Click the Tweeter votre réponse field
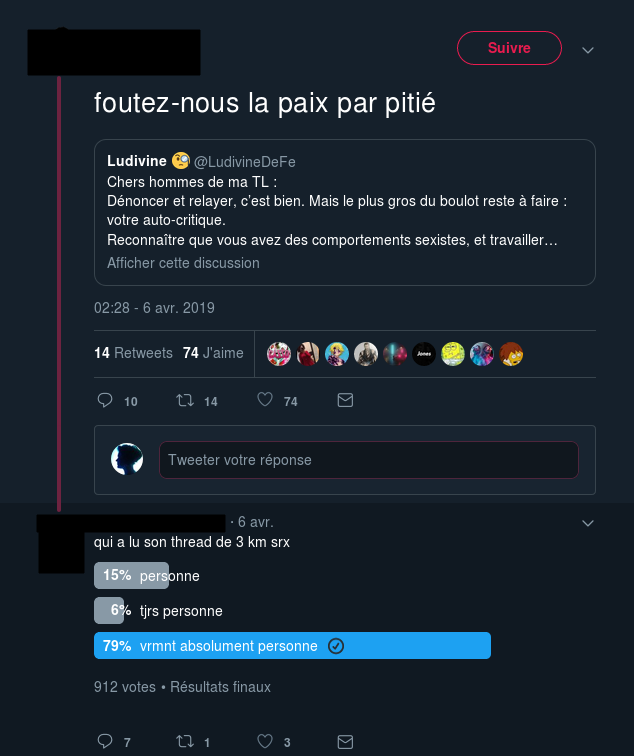This screenshot has width=634, height=756. (369, 460)
